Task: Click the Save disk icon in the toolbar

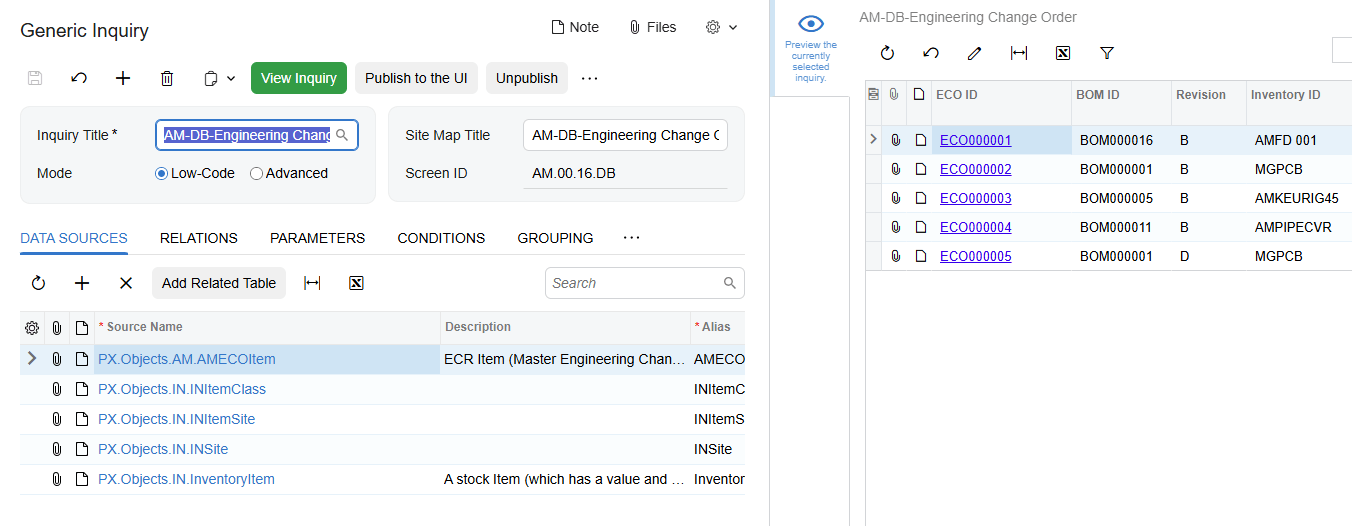Action: (35, 78)
